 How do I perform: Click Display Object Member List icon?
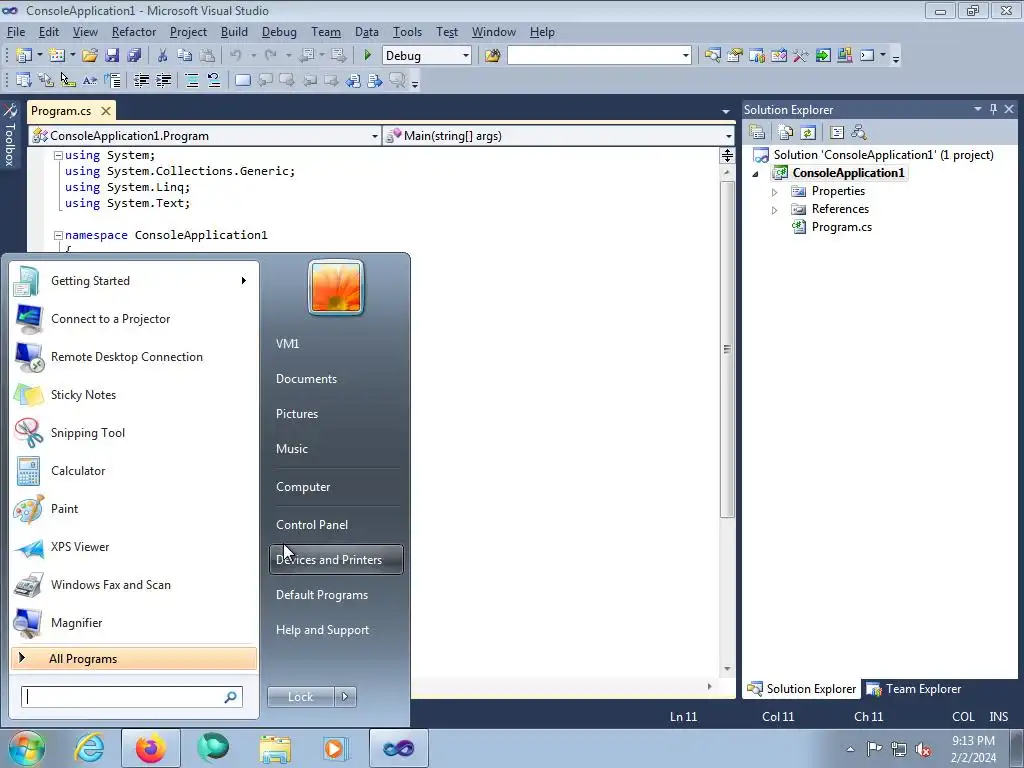click(x=24, y=80)
